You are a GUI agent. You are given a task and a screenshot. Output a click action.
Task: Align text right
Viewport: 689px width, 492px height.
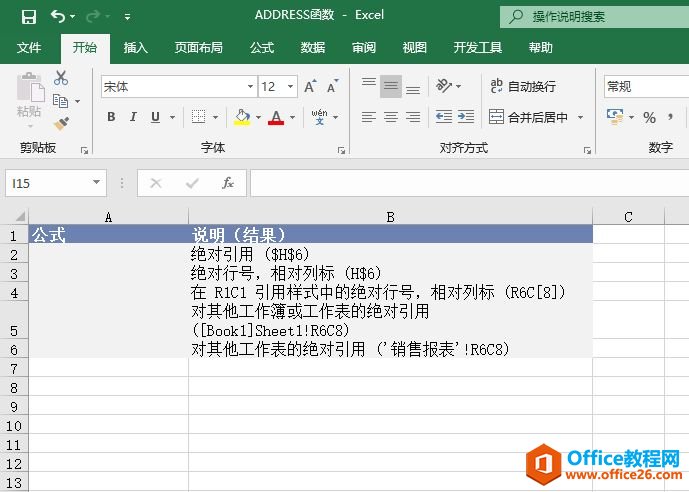click(x=413, y=117)
